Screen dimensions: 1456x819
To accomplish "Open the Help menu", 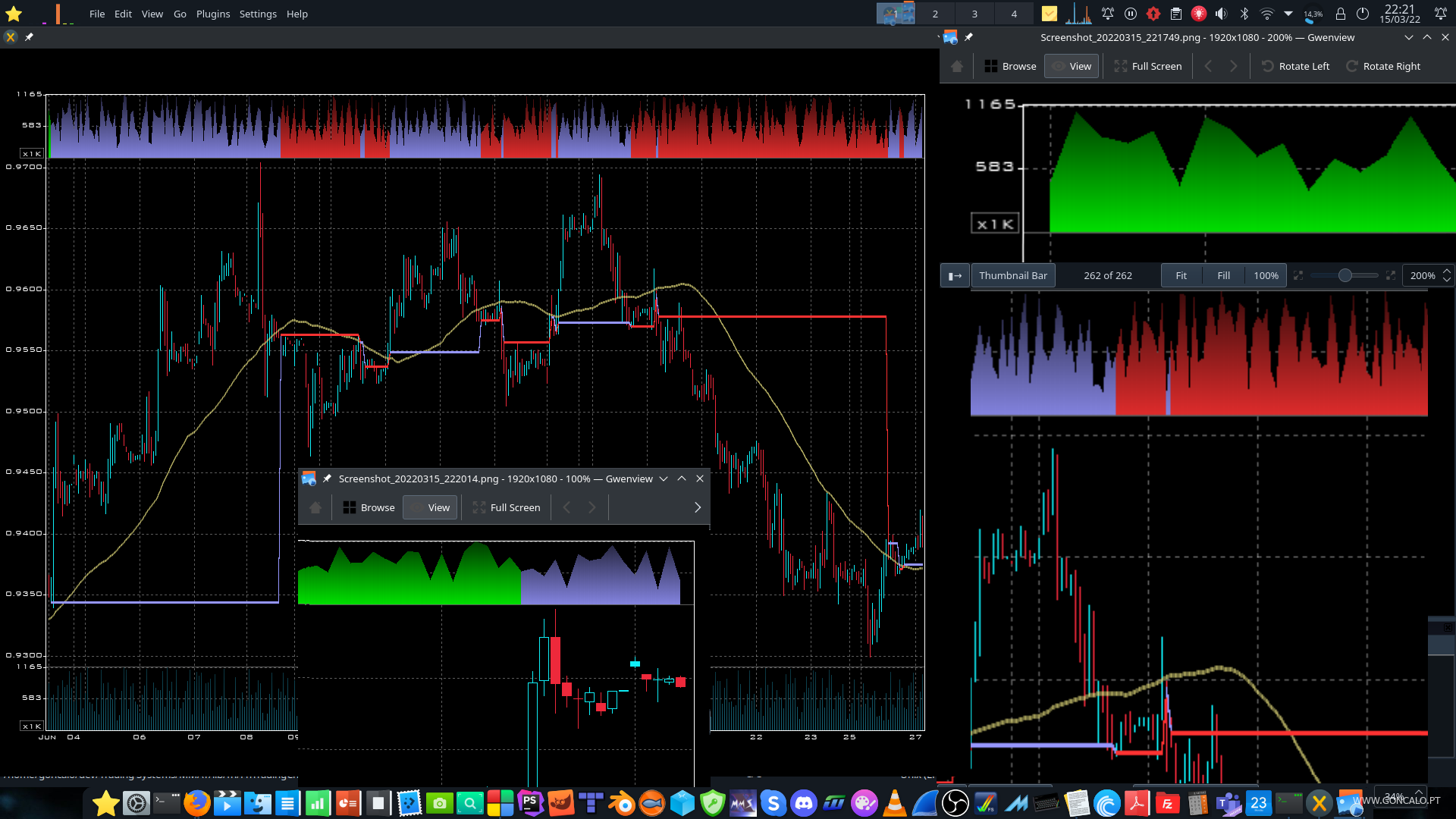I will [x=297, y=14].
